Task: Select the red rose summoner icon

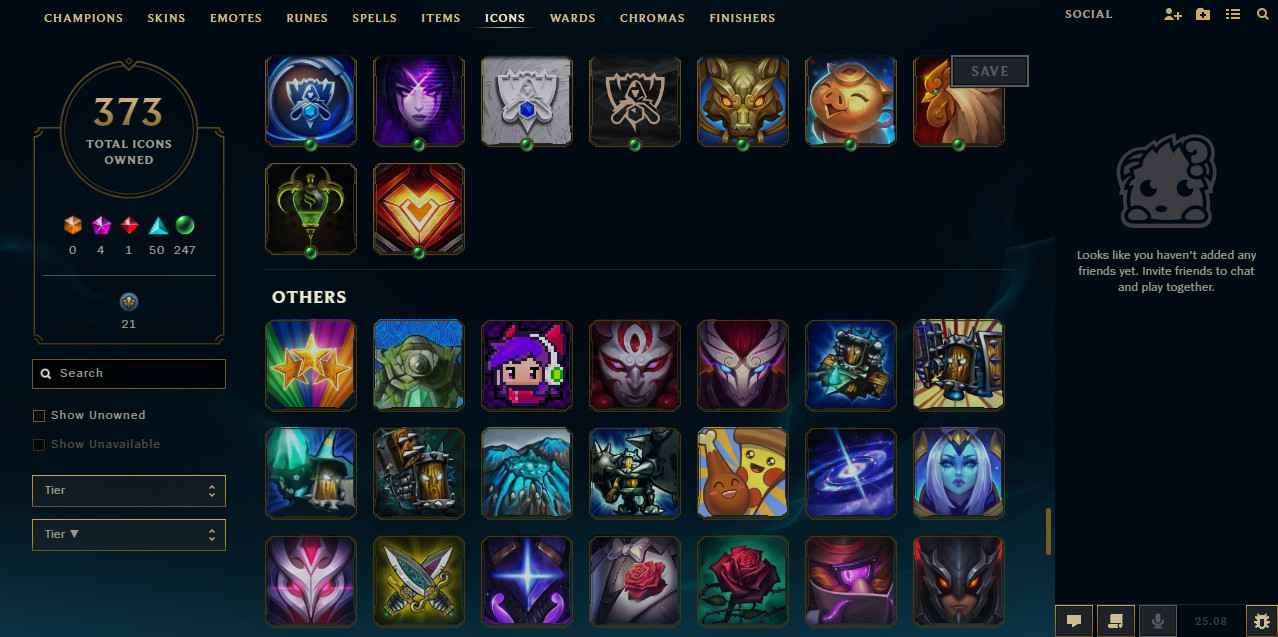Action: (x=742, y=582)
